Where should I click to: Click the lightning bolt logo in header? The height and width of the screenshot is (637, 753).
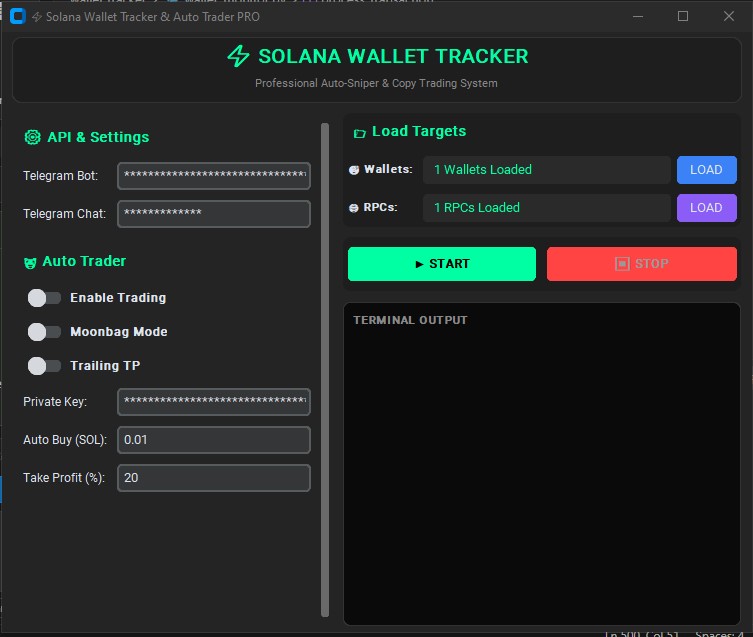238,56
